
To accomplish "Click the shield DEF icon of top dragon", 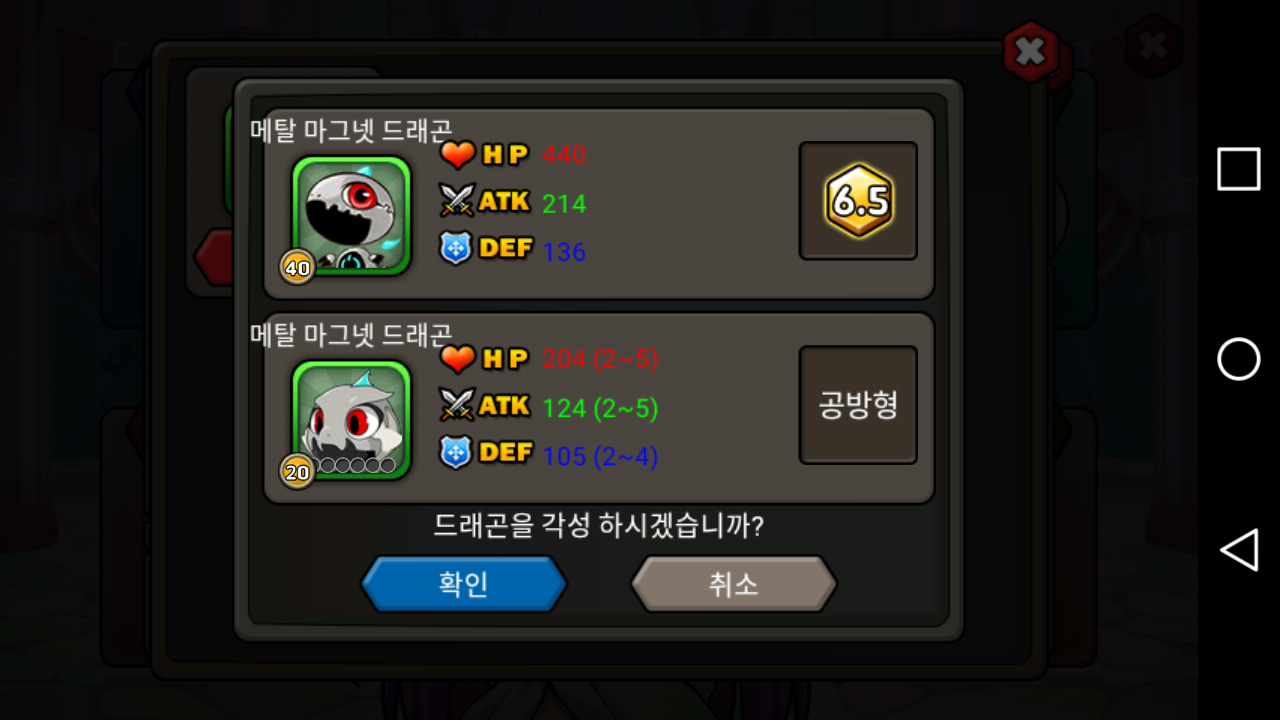I will click(456, 247).
